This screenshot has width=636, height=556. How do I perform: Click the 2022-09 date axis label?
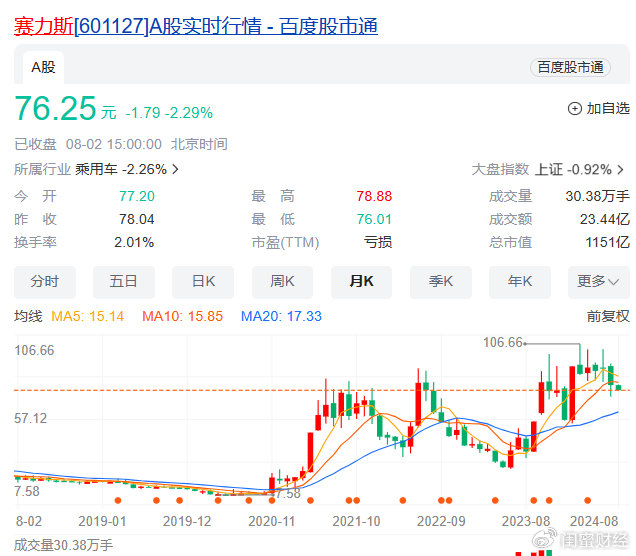point(441,521)
